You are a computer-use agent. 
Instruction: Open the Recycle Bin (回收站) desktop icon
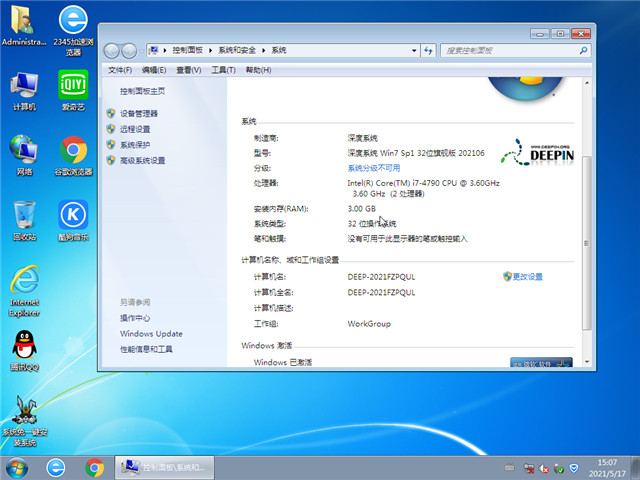tap(24, 220)
